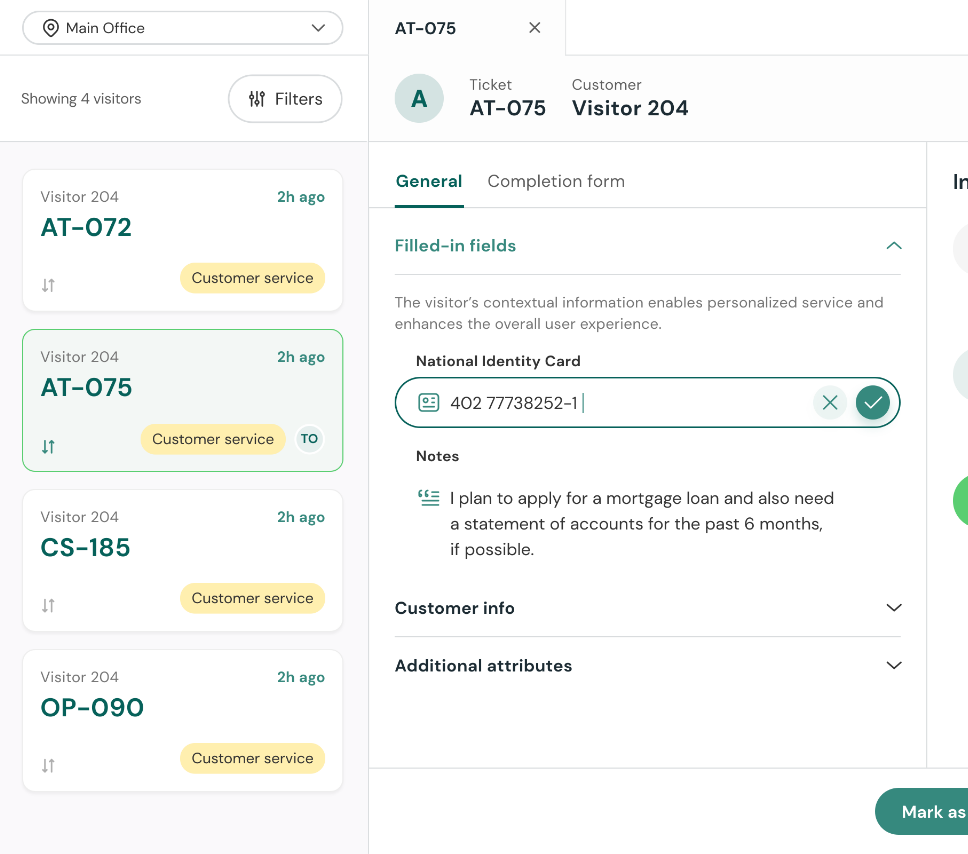
Task: Click the avatar circle labeled A
Action: coord(419,99)
